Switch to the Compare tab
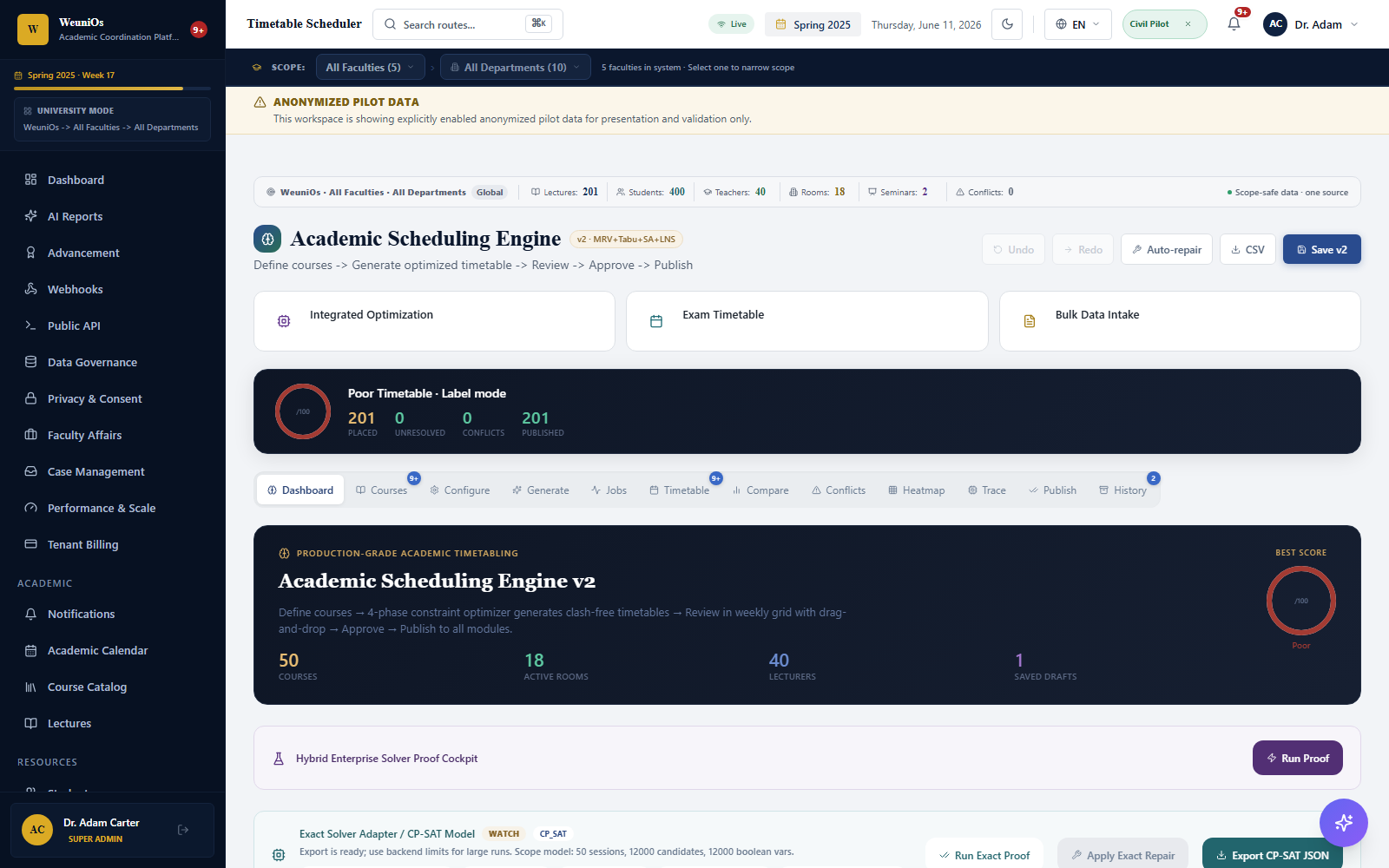The width and height of the screenshot is (1389, 868). 760,490
